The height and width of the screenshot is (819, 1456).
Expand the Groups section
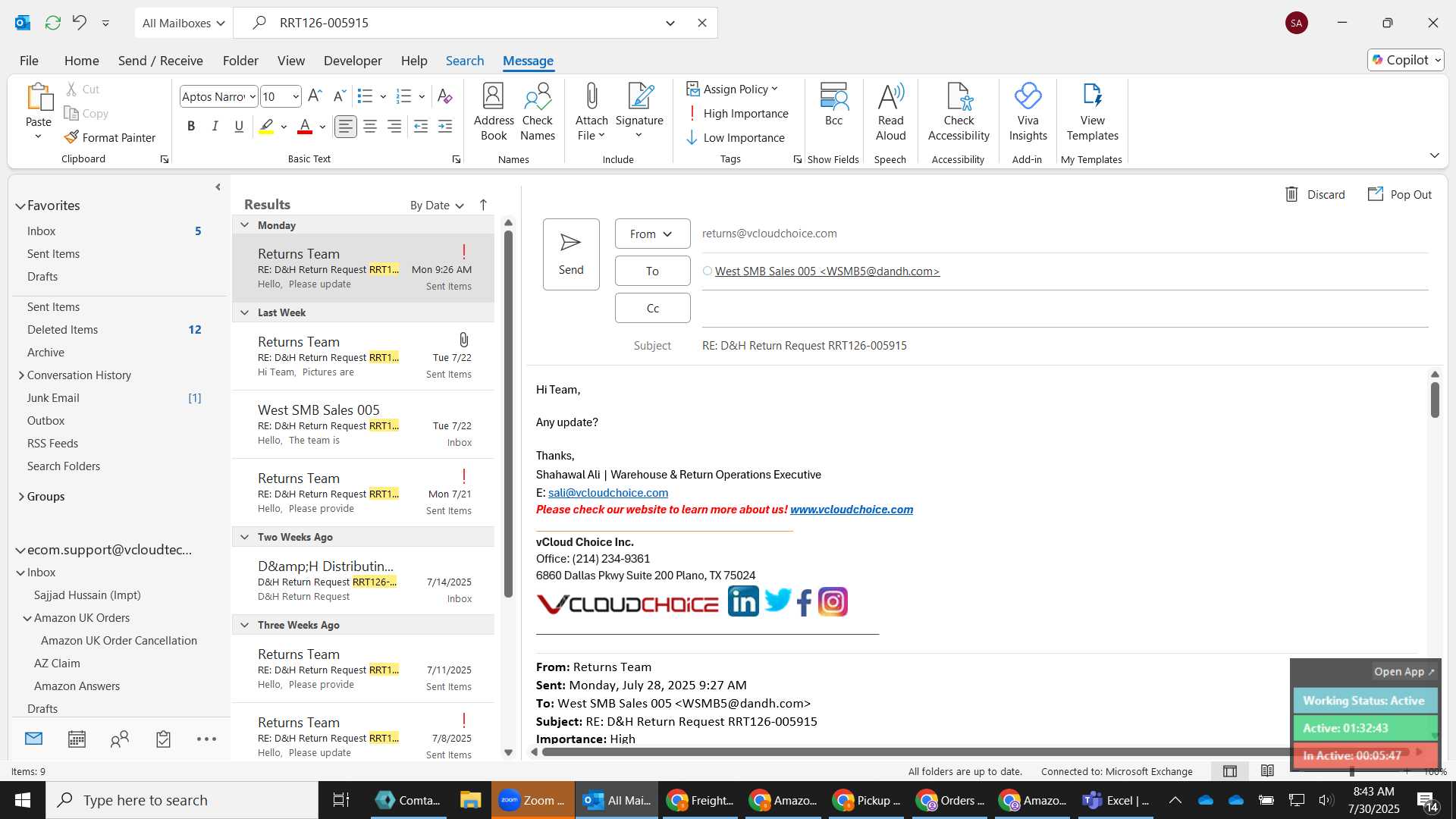[21, 496]
